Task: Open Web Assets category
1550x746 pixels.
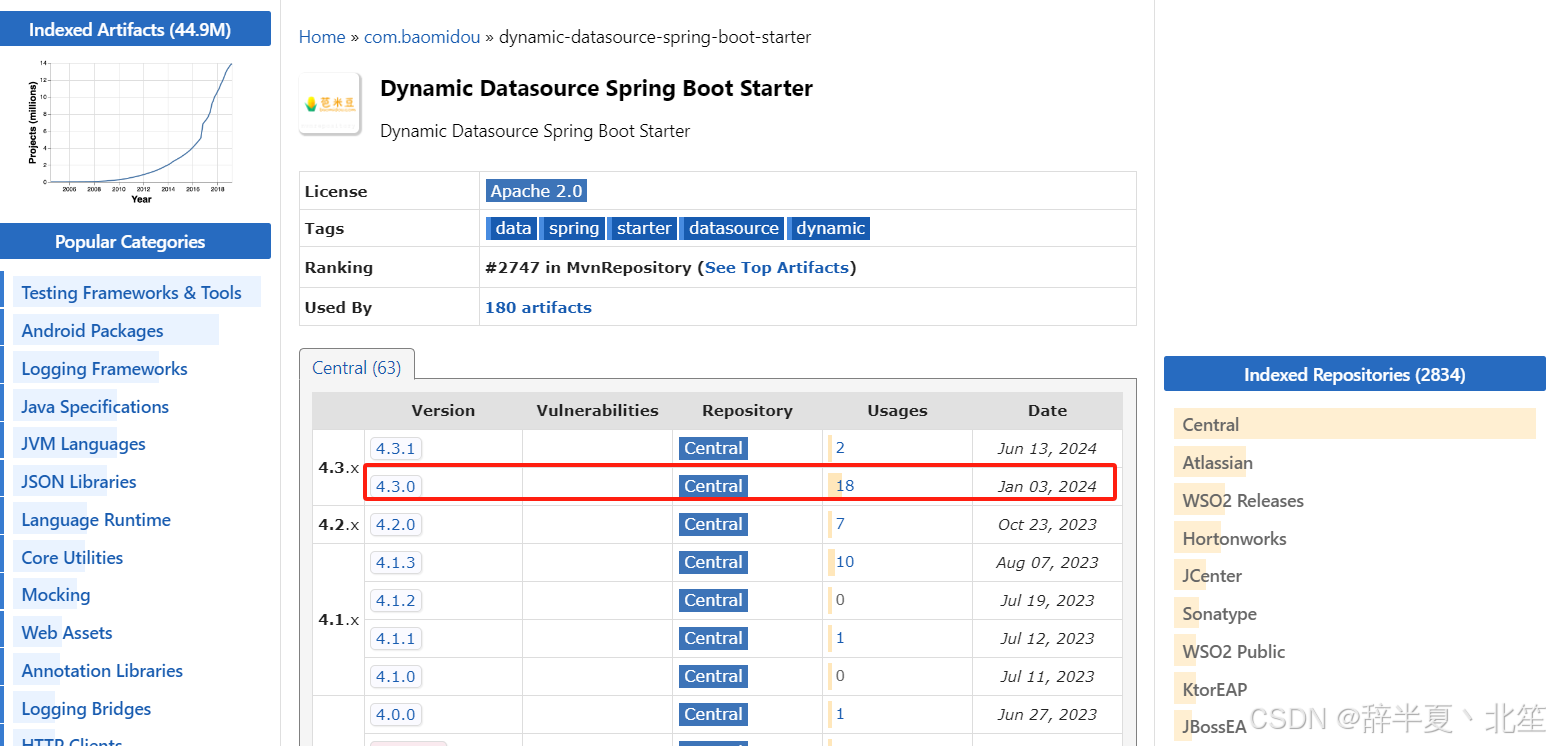Action: [67, 633]
